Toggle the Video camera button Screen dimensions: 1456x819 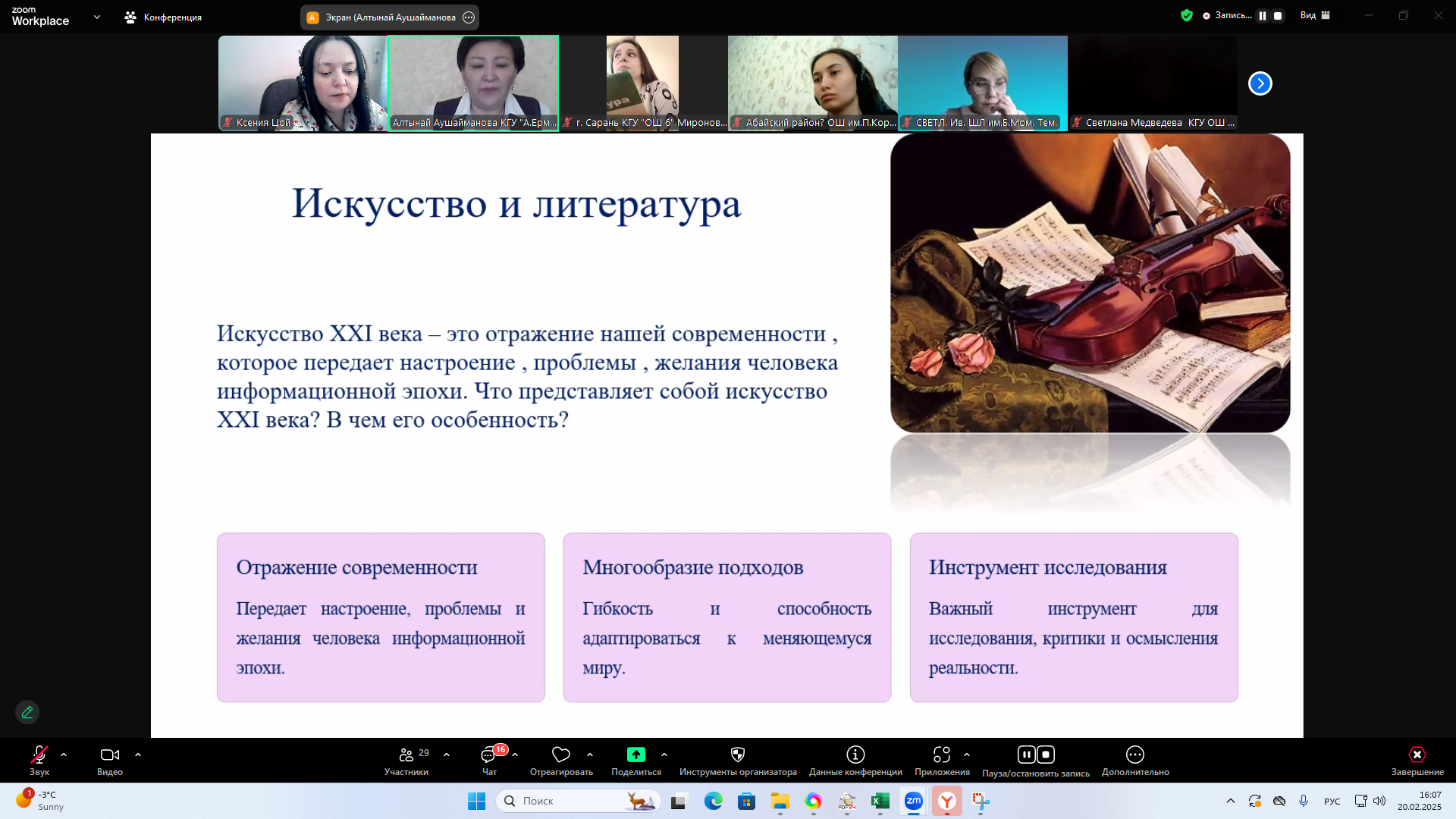pos(110,755)
